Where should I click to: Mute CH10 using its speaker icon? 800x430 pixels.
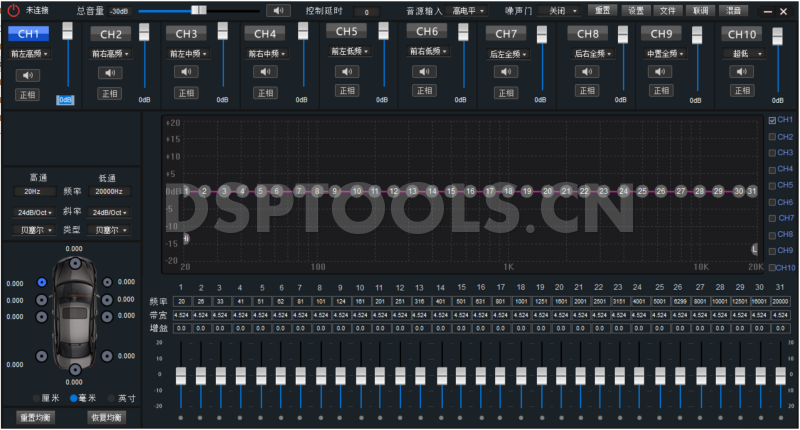[x=740, y=71]
